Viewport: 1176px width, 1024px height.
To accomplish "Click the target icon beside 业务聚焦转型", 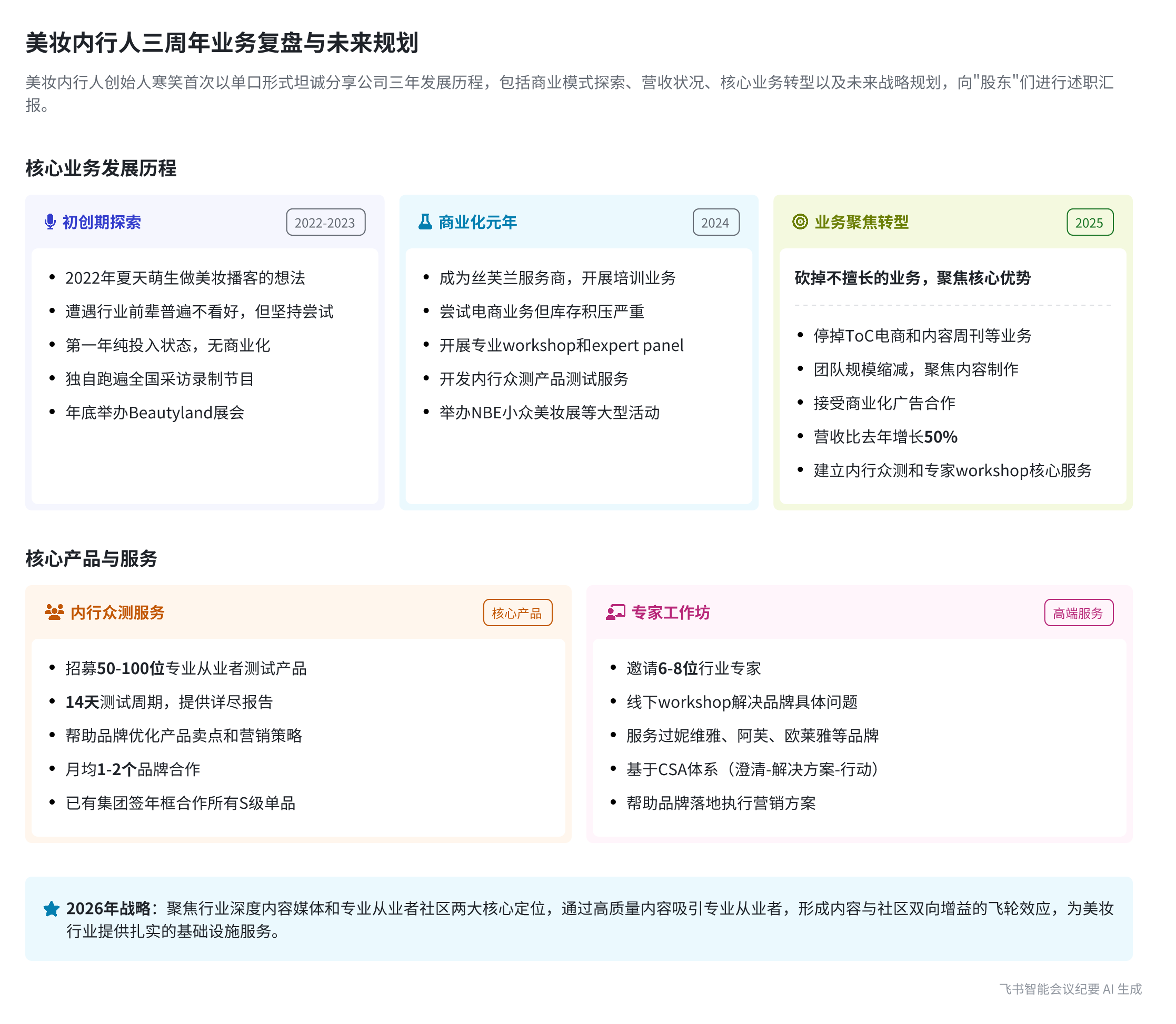I will (x=800, y=222).
